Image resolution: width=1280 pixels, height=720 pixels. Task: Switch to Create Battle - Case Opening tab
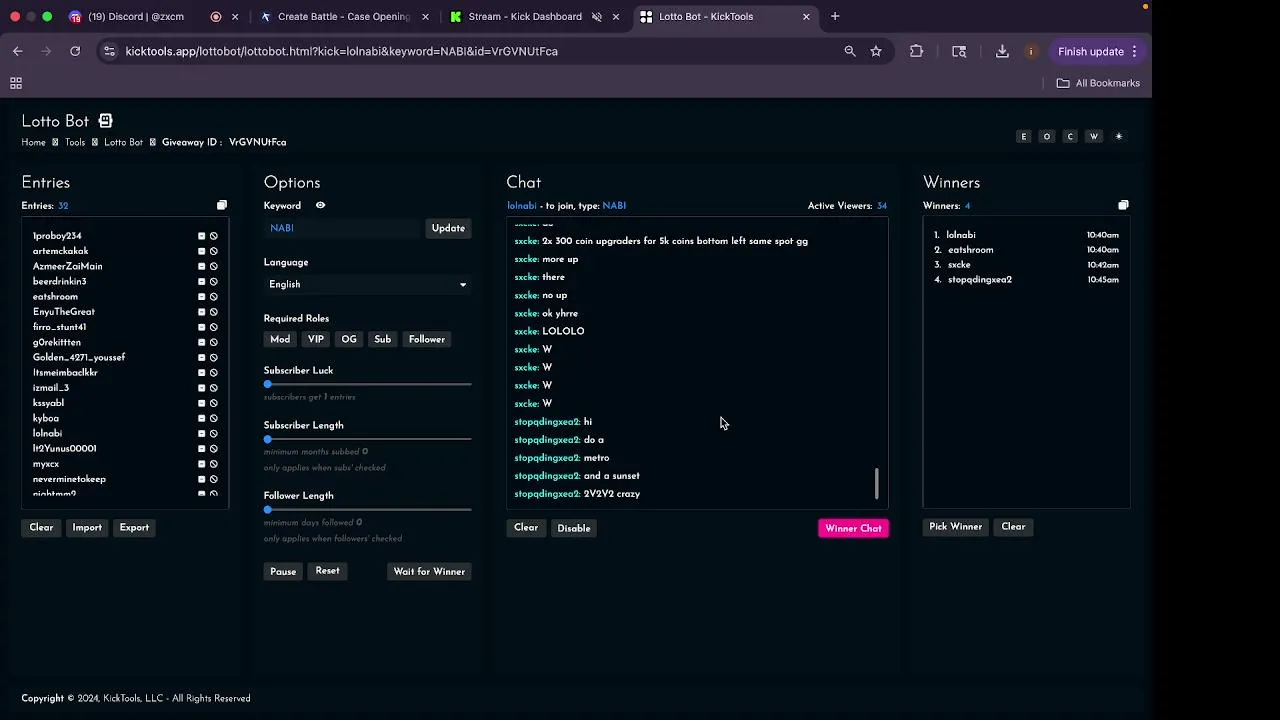pos(343,16)
